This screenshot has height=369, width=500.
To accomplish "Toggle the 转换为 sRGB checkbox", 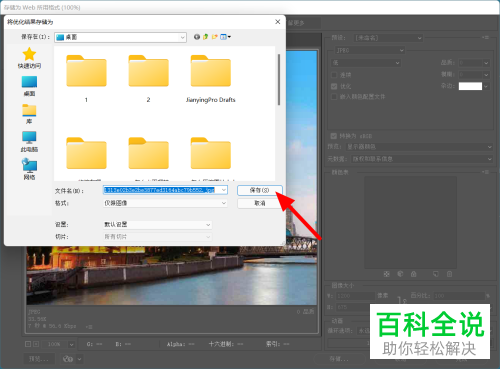I will 333,136.
